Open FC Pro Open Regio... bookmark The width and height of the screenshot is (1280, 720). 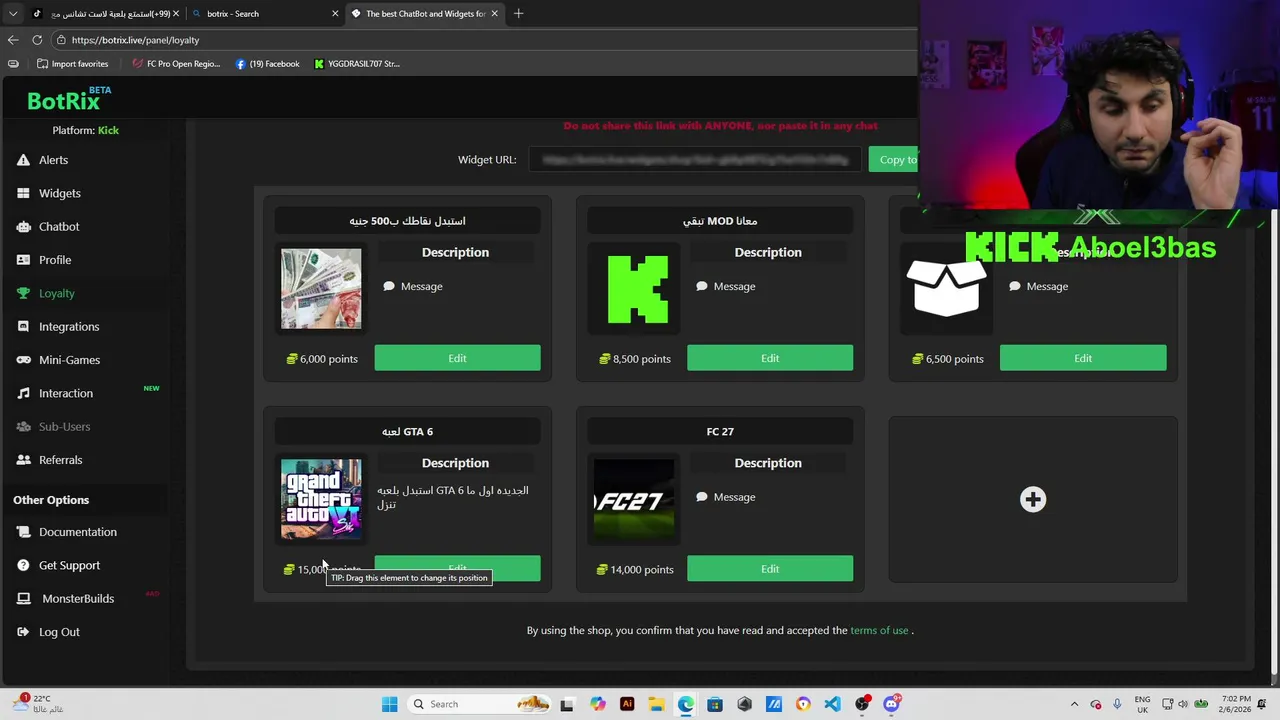176,64
